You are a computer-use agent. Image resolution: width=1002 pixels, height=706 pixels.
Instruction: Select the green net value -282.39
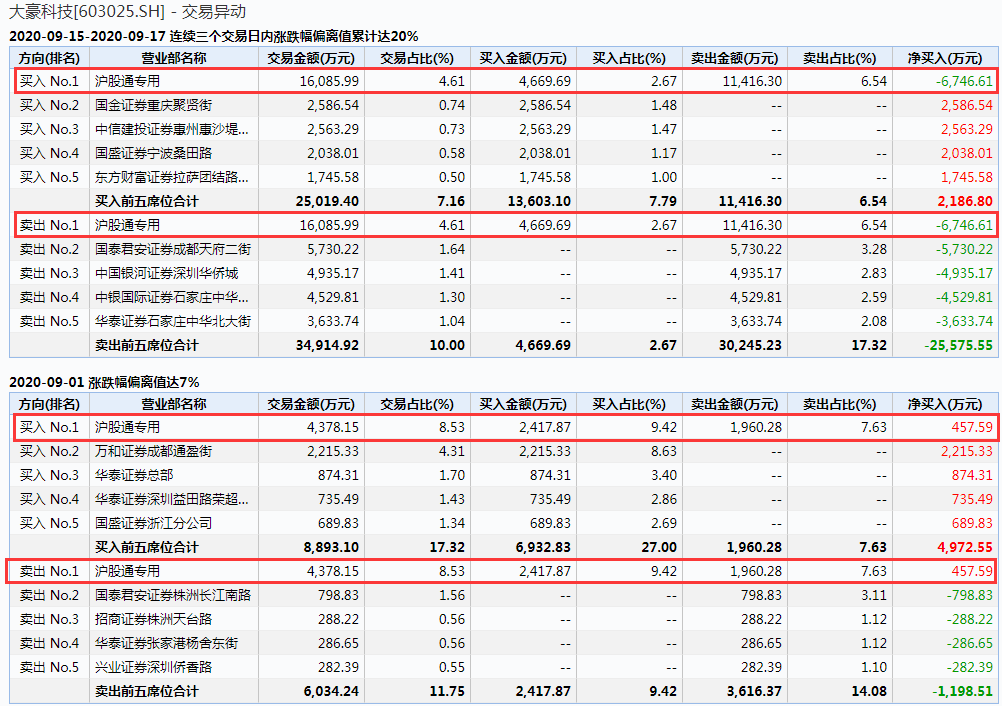pos(970,667)
